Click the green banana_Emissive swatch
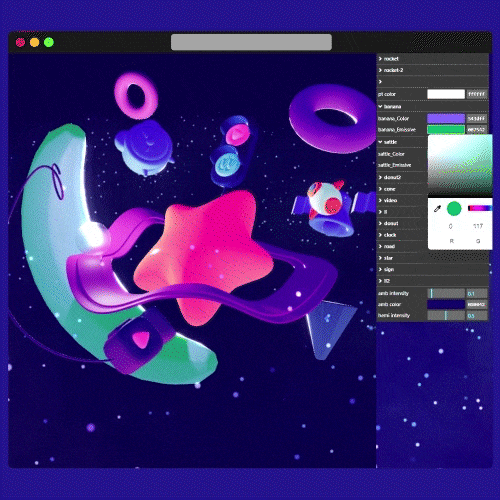The image size is (500, 500). pos(446,129)
